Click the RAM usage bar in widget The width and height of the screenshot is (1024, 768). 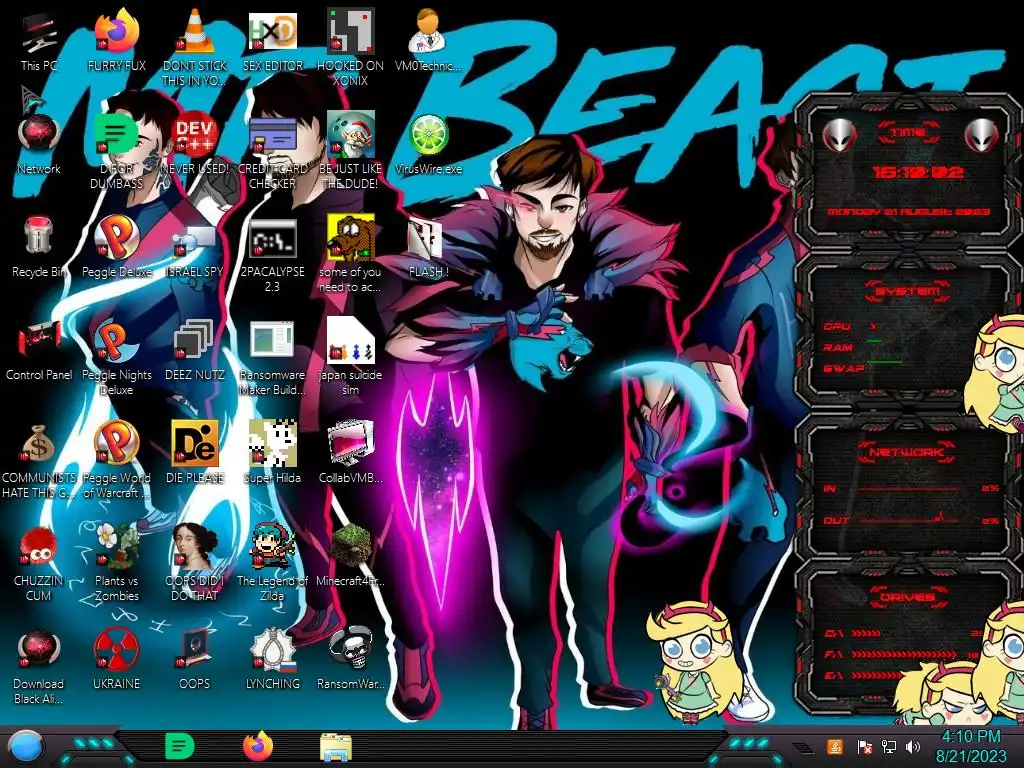pyautogui.click(x=874, y=341)
